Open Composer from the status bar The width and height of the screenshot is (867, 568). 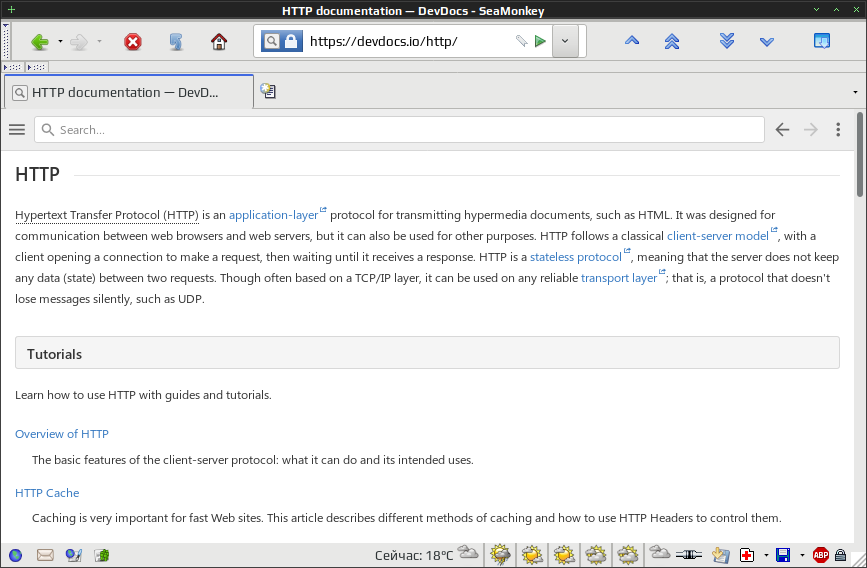click(74, 555)
